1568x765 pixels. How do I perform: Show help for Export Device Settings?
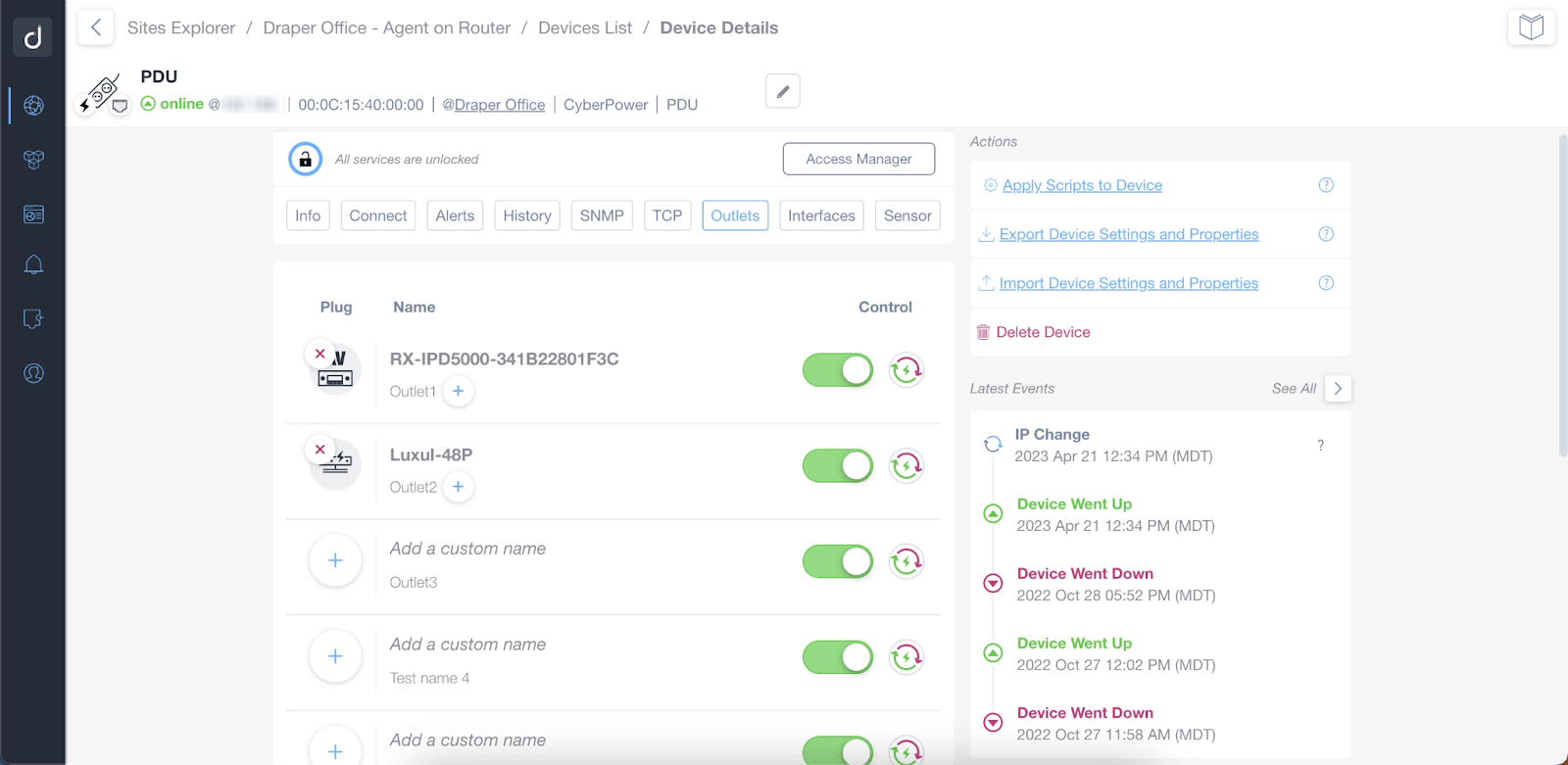(x=1326, y=234)
